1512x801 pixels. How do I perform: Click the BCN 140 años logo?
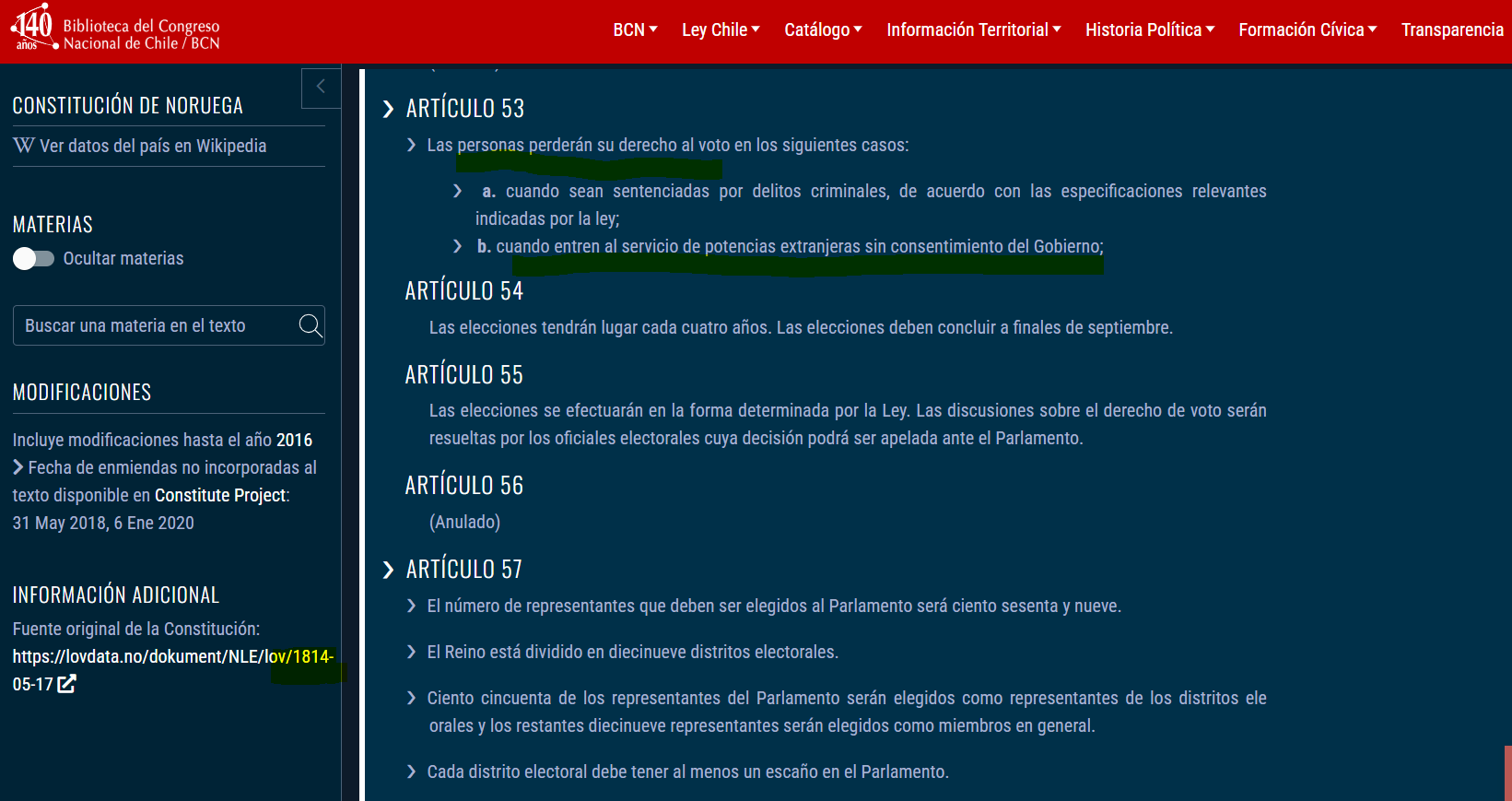[115, 29]
